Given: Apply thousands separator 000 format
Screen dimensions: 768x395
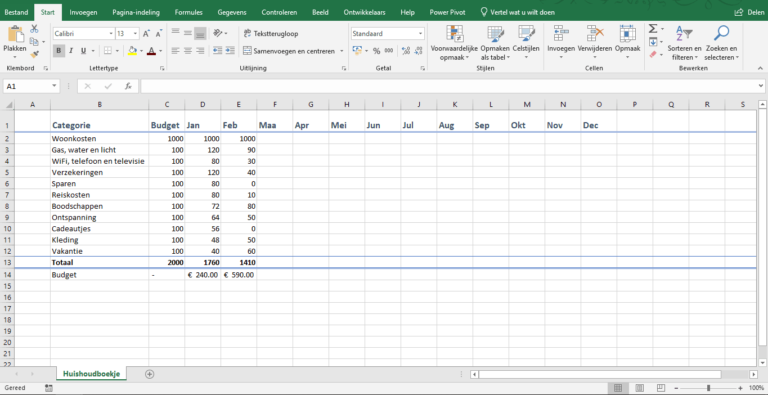Looking at the screenshot, I should 389,50.
